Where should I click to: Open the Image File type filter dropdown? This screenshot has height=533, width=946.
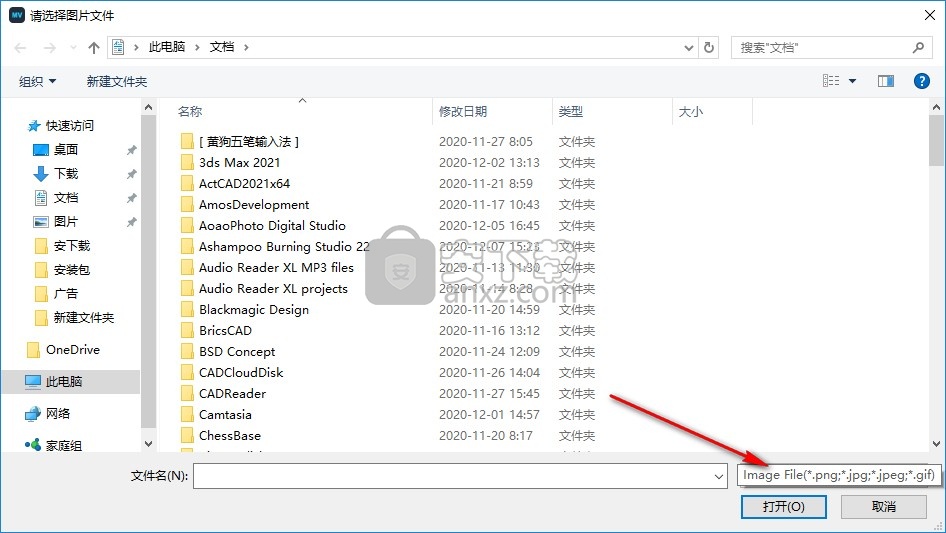point(839,475)
